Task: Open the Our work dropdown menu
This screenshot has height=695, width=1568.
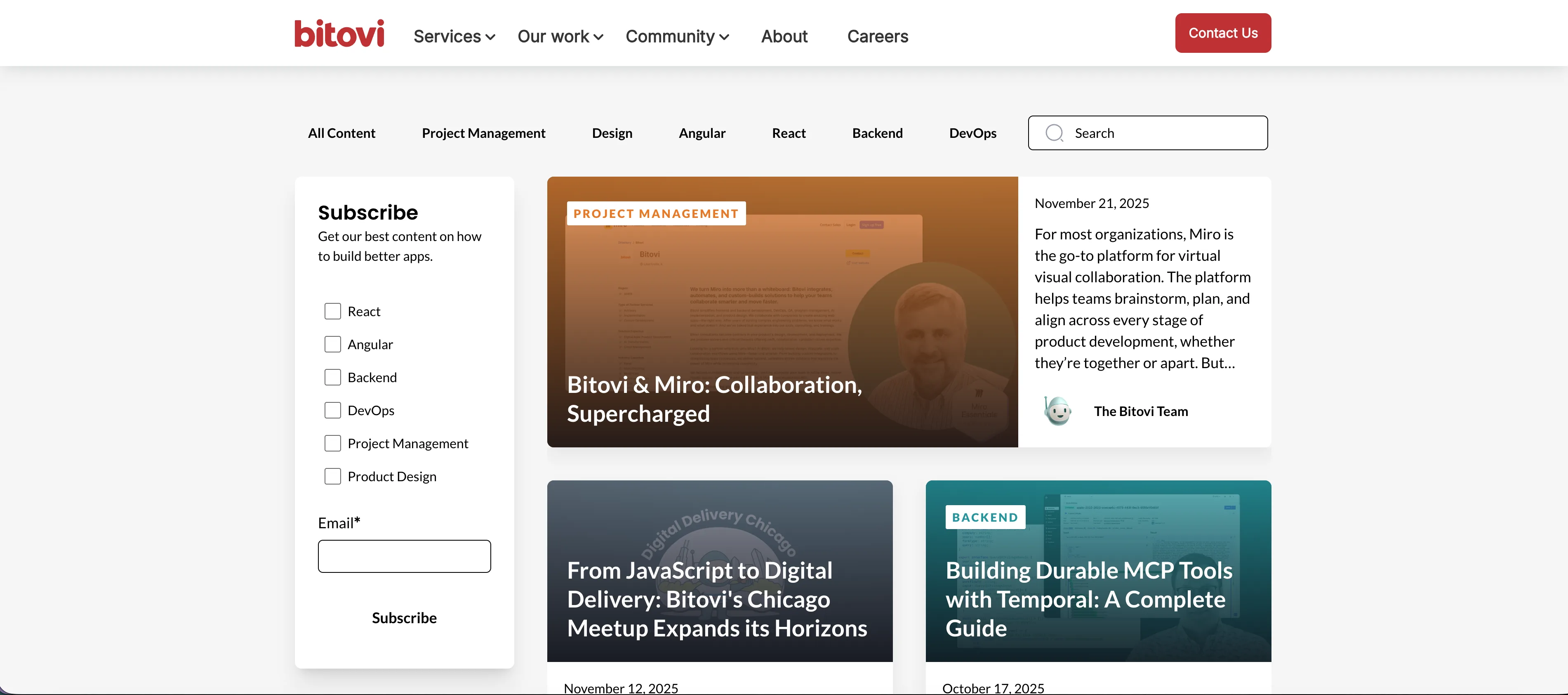Action: coord(560,37)
